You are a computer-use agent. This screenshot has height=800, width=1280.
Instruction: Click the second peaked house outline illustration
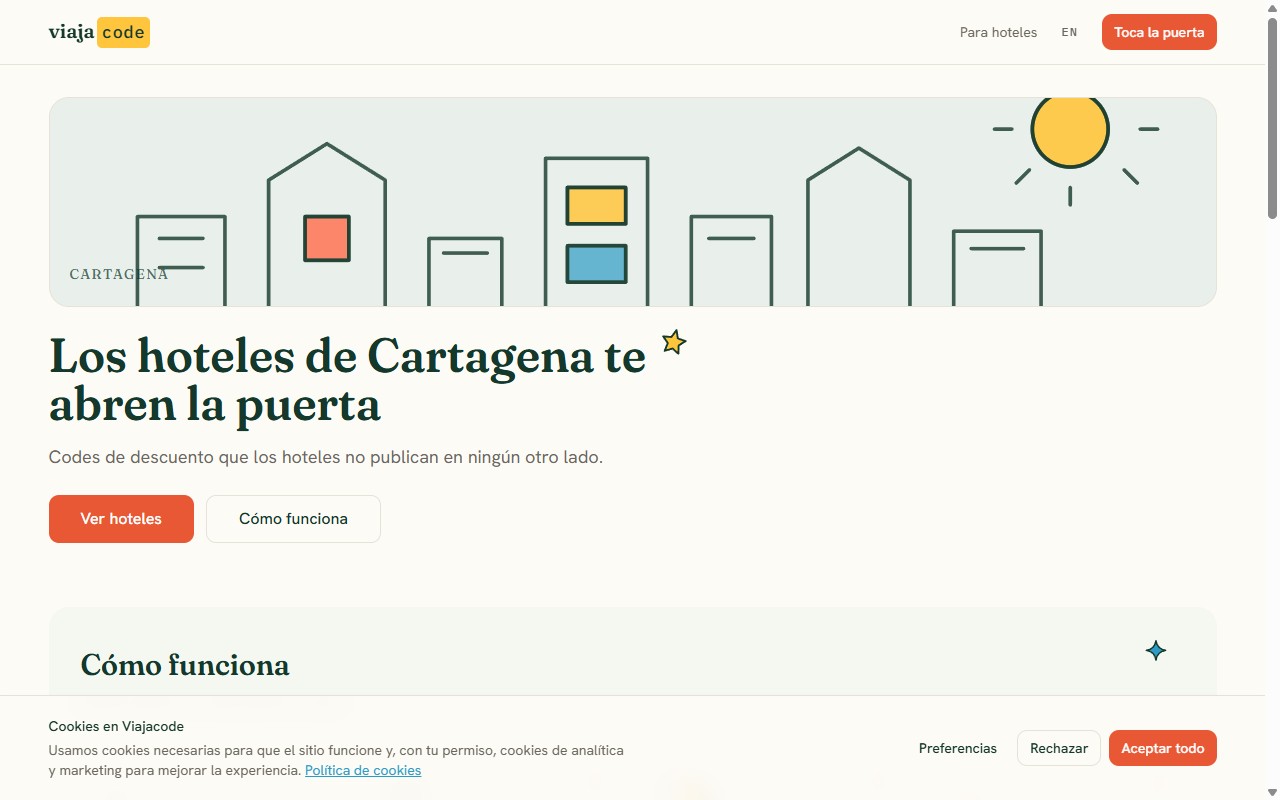pyautogui.click(x=859, y=227)
